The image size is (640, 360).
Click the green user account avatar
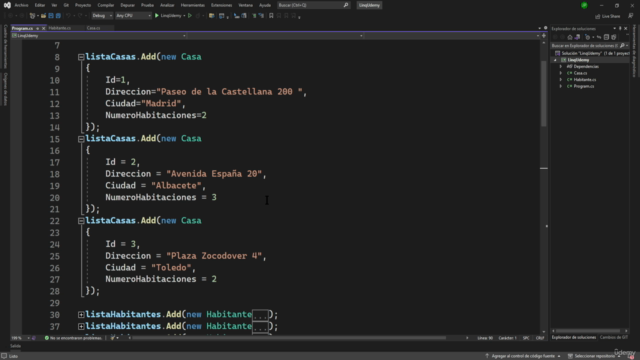(x=584, y=5)
